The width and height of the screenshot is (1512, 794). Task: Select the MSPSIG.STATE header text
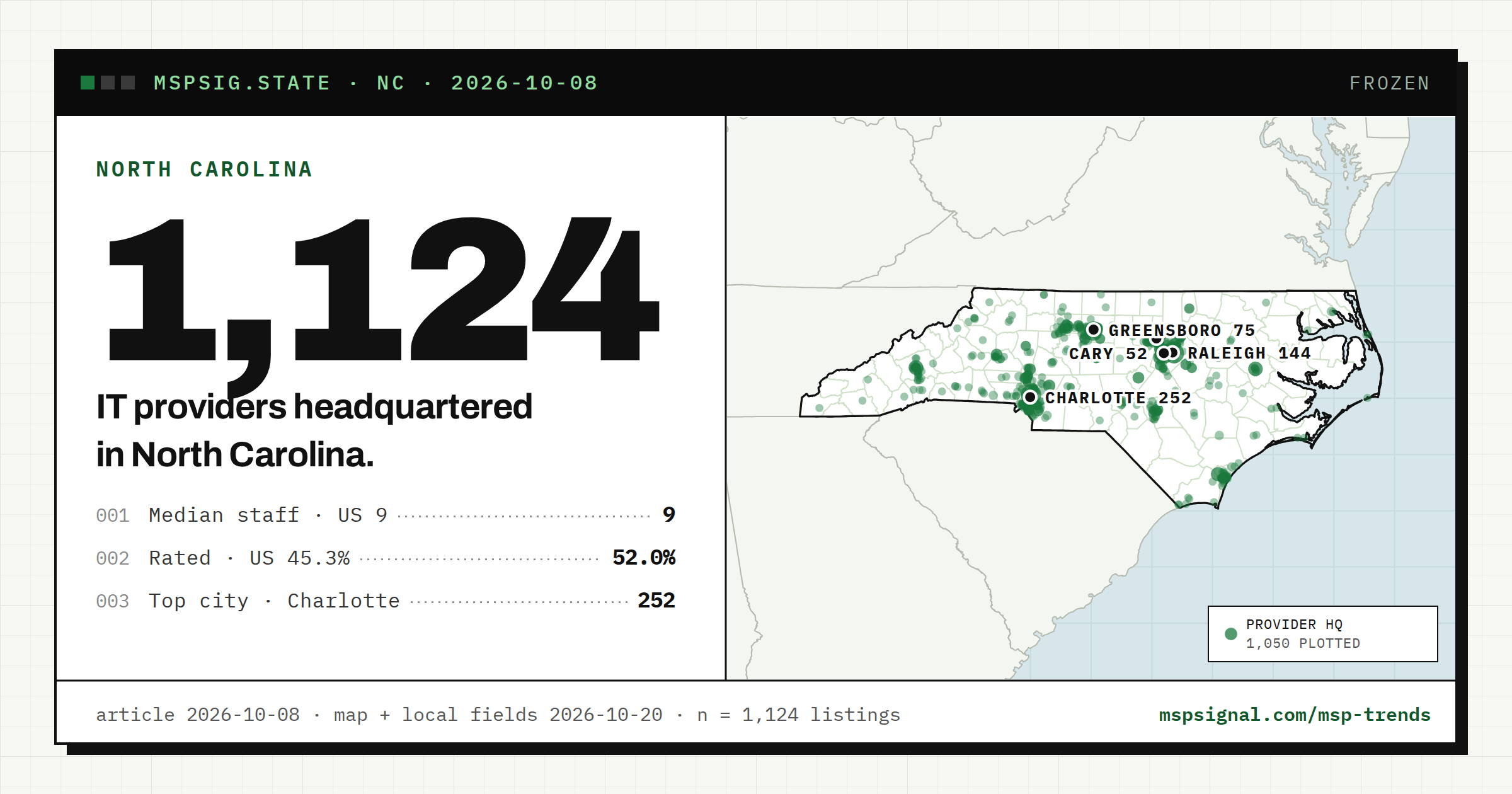point(243,83)
